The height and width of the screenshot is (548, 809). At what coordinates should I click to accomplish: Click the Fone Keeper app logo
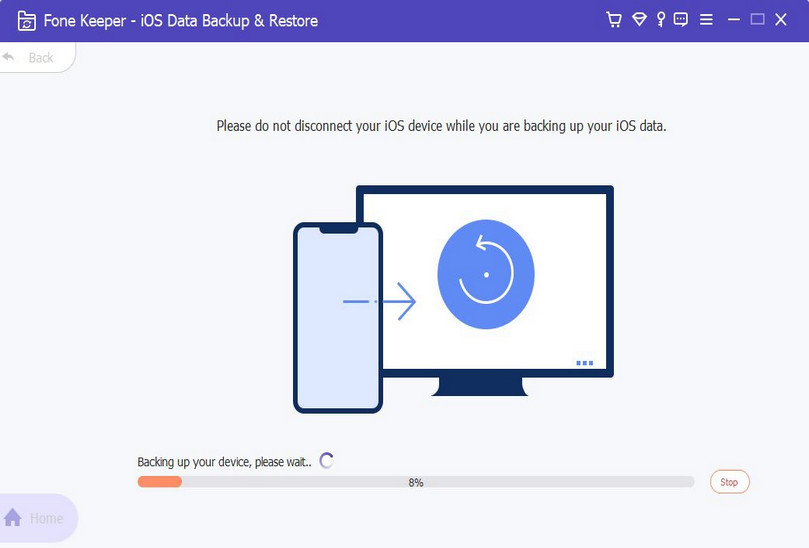click(x=27, y=19)
